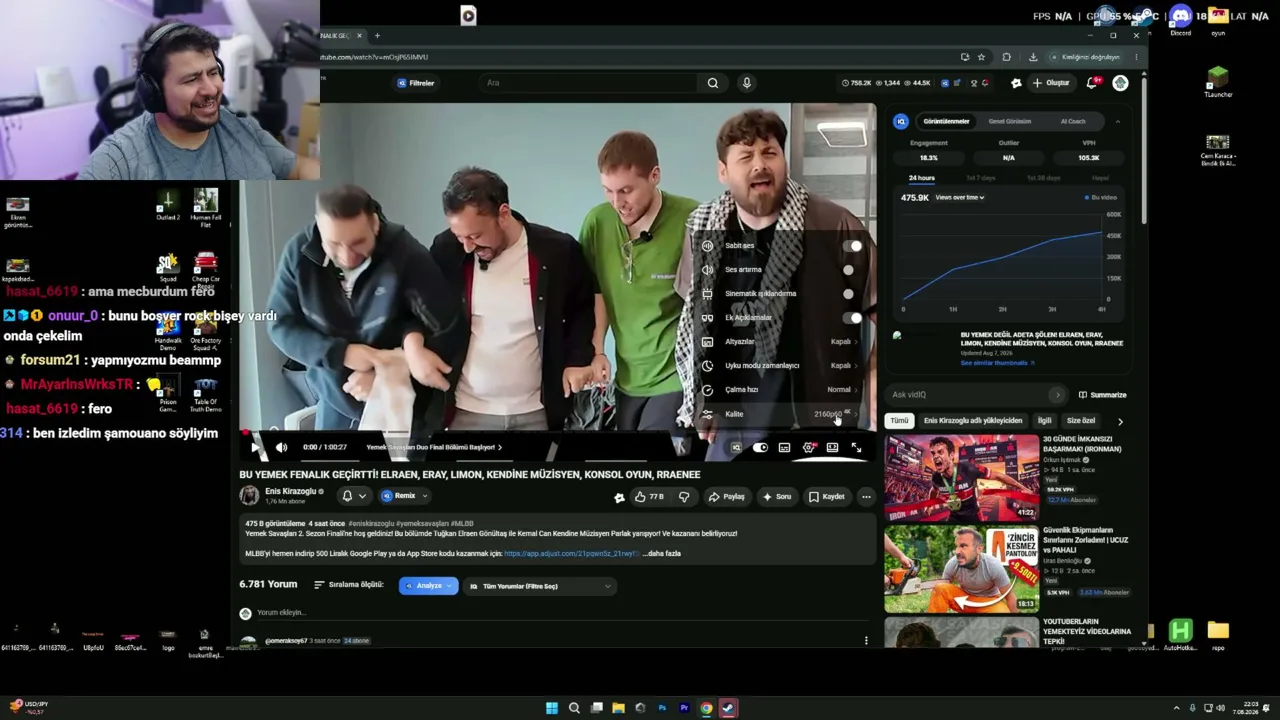This screenshot has width=1280, height=720.
Task: Switch the player to theater mode
Action: 832,447
